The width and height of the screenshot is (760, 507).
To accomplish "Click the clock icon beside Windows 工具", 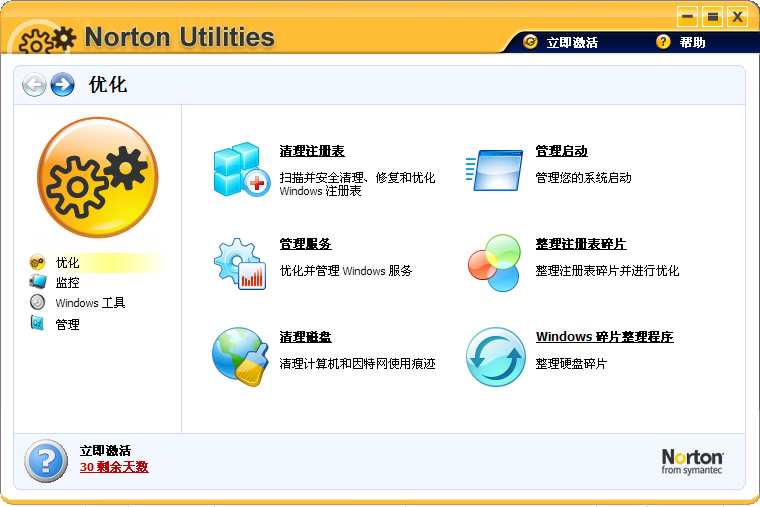I will [x=37, y=302].
